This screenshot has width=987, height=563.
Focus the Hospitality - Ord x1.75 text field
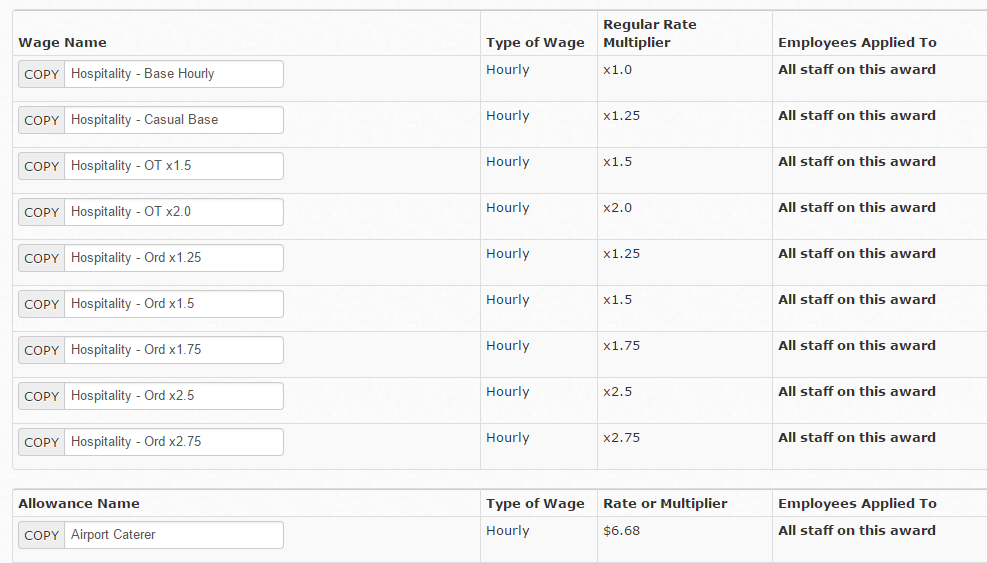pyautogui.click(x=174, y=350)
